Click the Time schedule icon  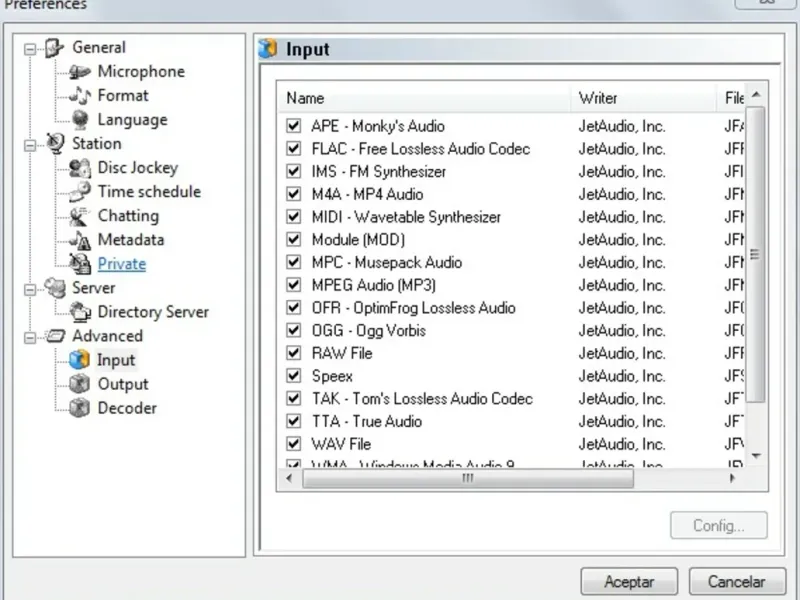coord(80,192)
